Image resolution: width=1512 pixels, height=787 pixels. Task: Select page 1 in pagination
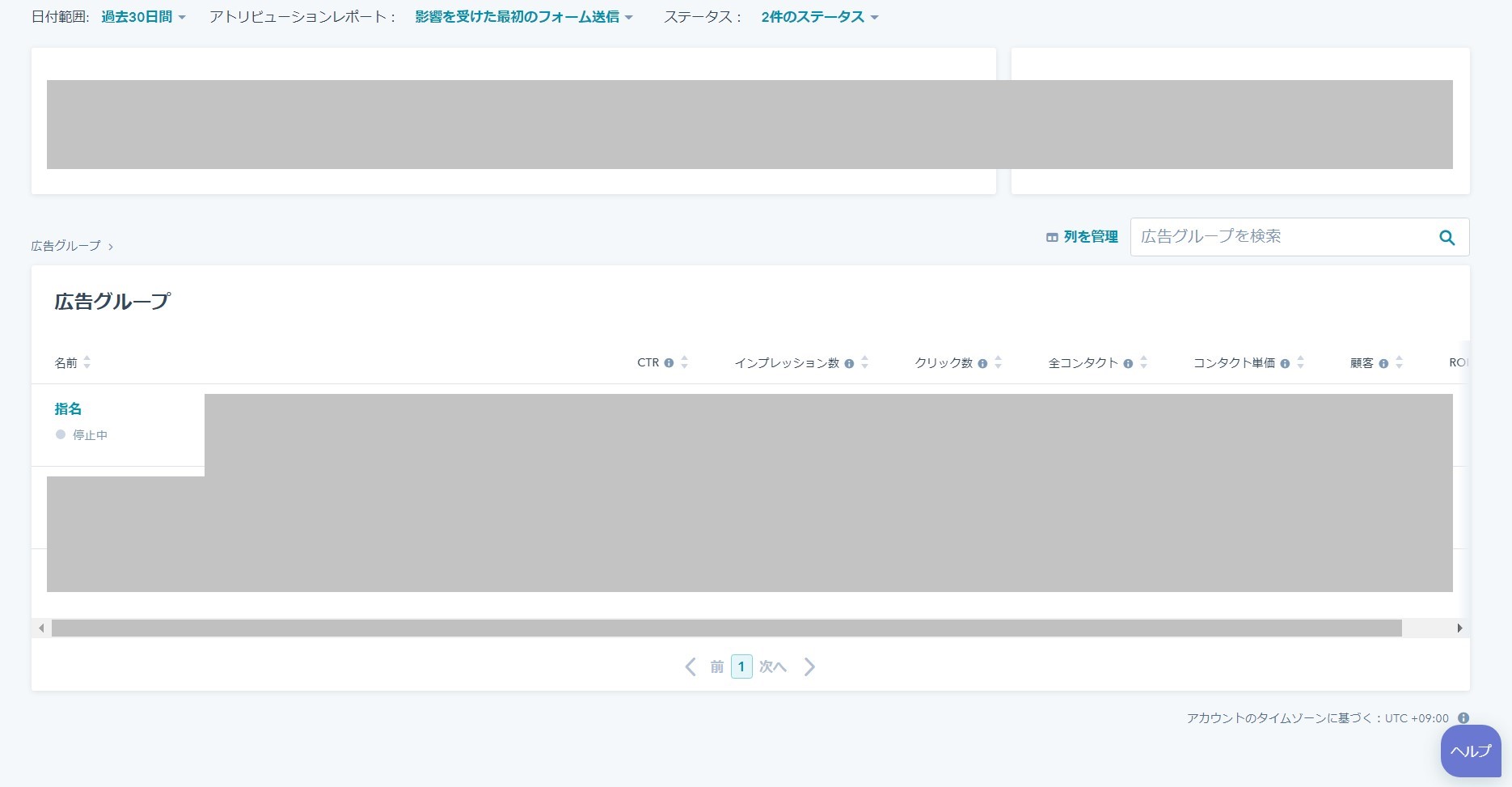click(x=741, y=666)
